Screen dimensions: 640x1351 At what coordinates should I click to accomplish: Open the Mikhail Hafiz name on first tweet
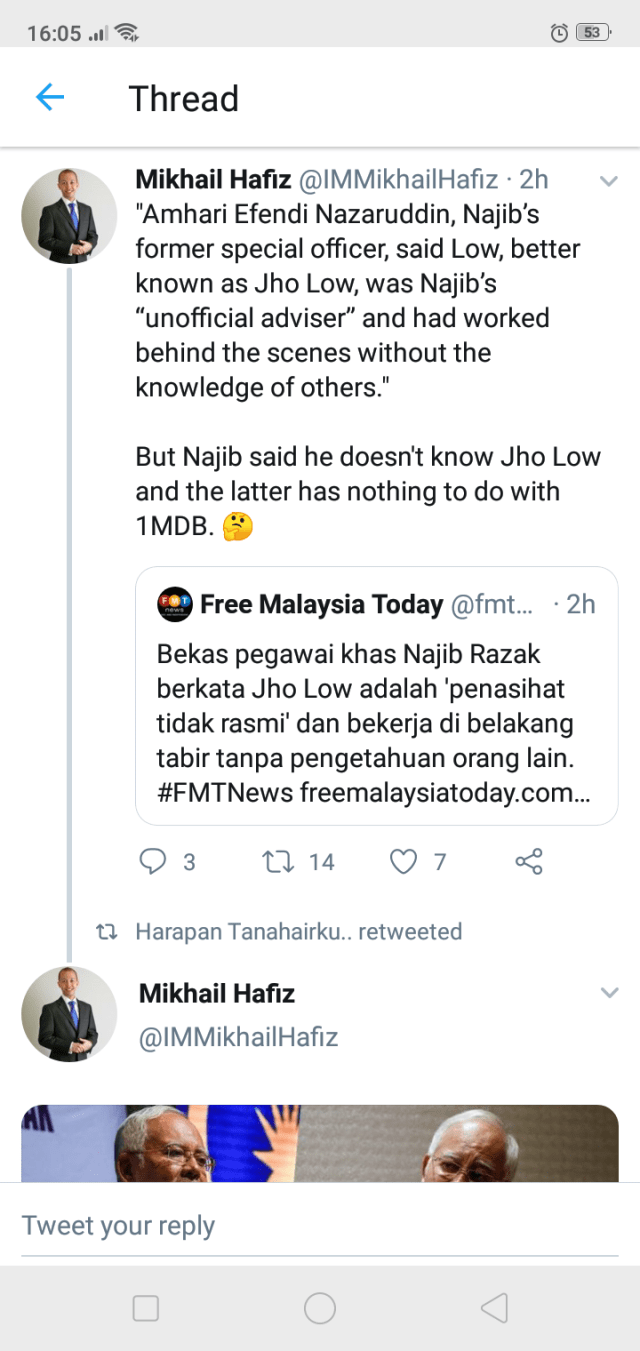pyautogui.click(x=213, y=179)
